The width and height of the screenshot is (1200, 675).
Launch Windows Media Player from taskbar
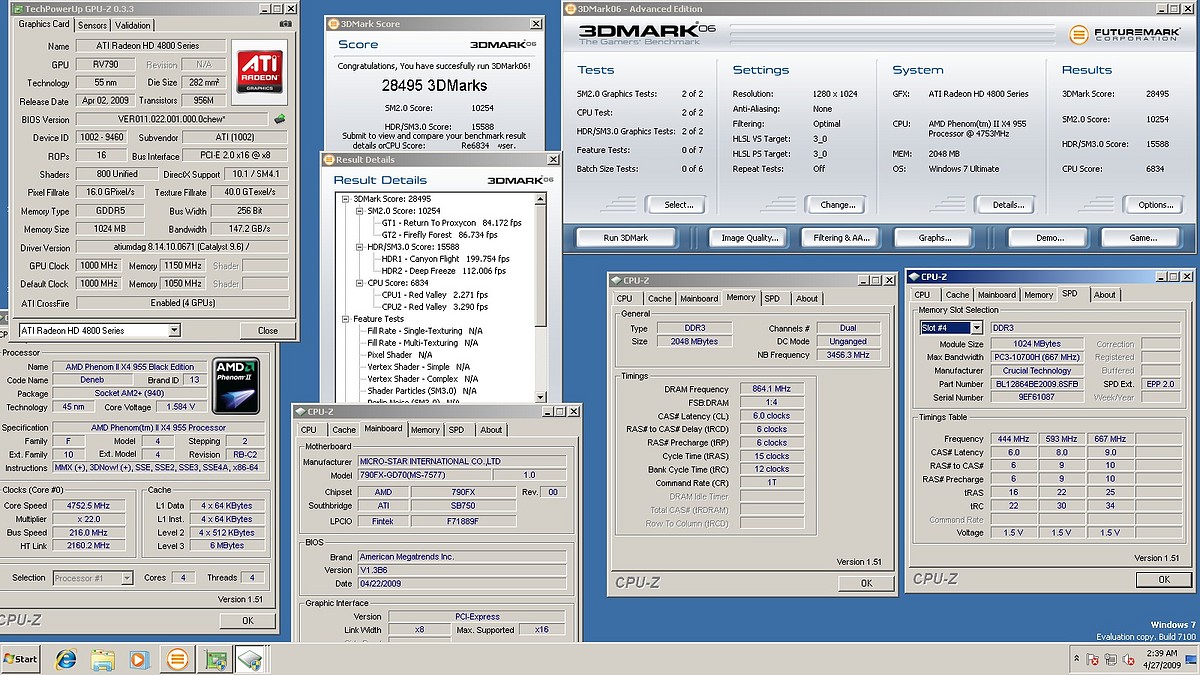click(139, 659)
